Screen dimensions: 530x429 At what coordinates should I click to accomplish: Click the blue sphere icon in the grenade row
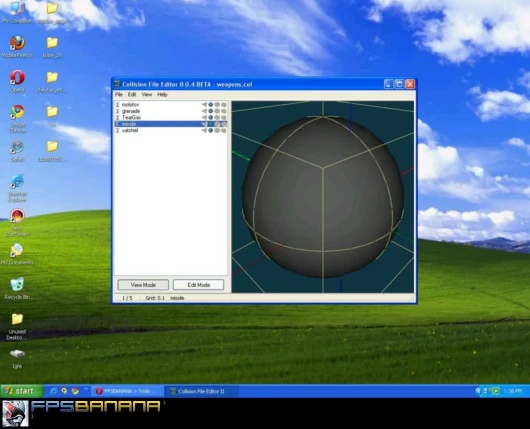click(211, 111)
